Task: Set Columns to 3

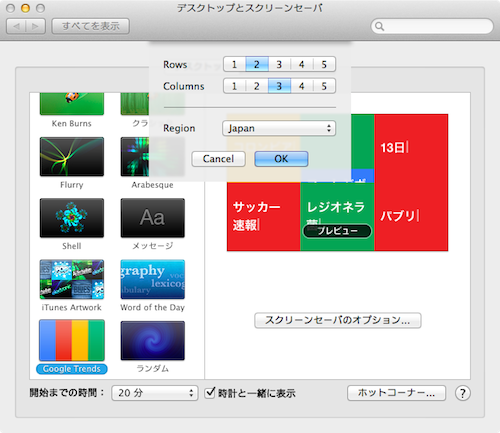Action: click(279, 86)
